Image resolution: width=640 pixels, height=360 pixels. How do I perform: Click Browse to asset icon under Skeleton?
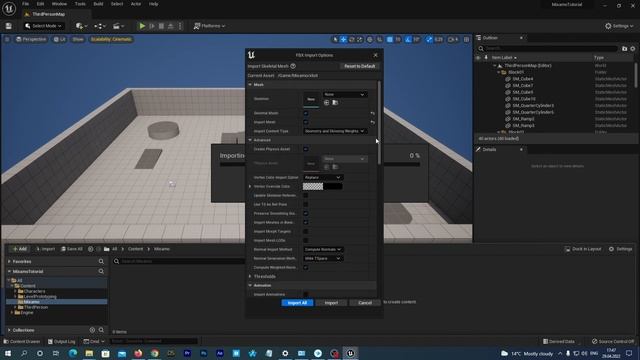point(335,102)
